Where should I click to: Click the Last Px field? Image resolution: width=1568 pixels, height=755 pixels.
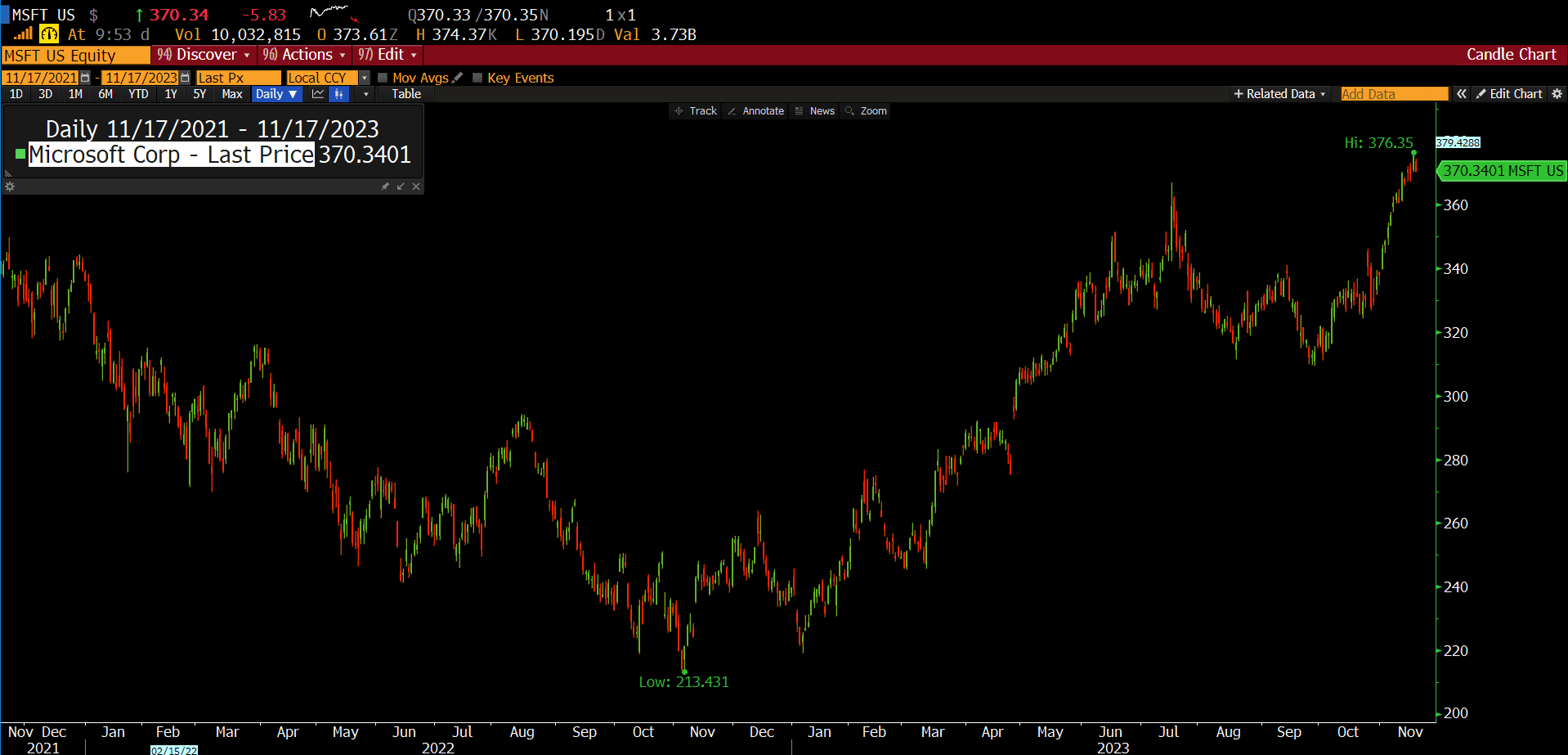(x=239, y=78)
